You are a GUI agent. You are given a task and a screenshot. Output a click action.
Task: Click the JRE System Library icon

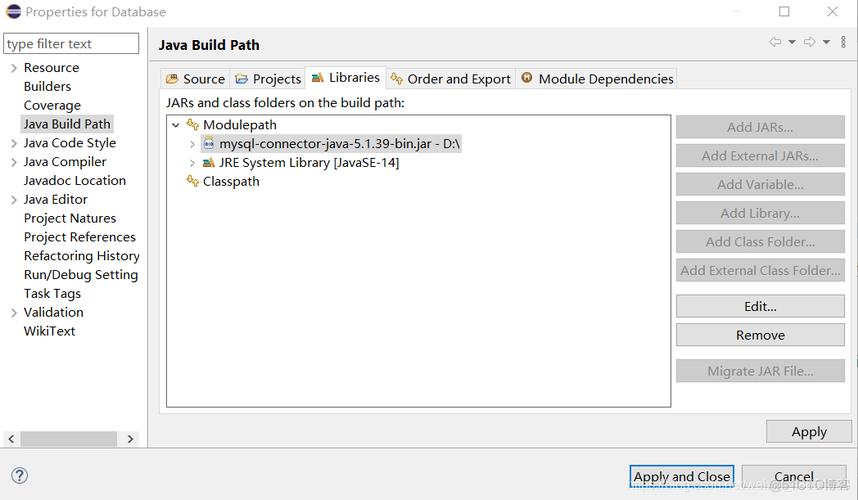point(209,163)
